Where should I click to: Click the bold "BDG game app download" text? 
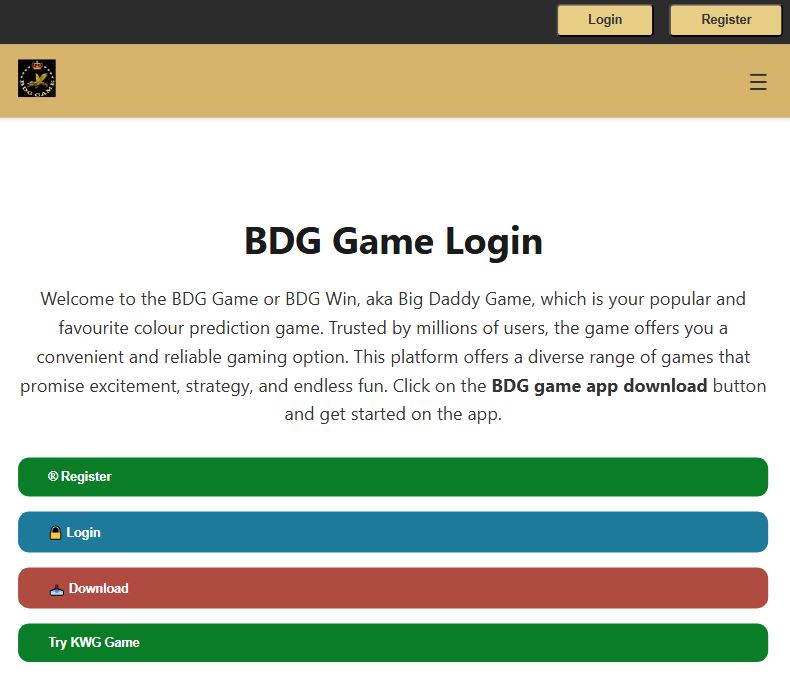coord(599,386)
